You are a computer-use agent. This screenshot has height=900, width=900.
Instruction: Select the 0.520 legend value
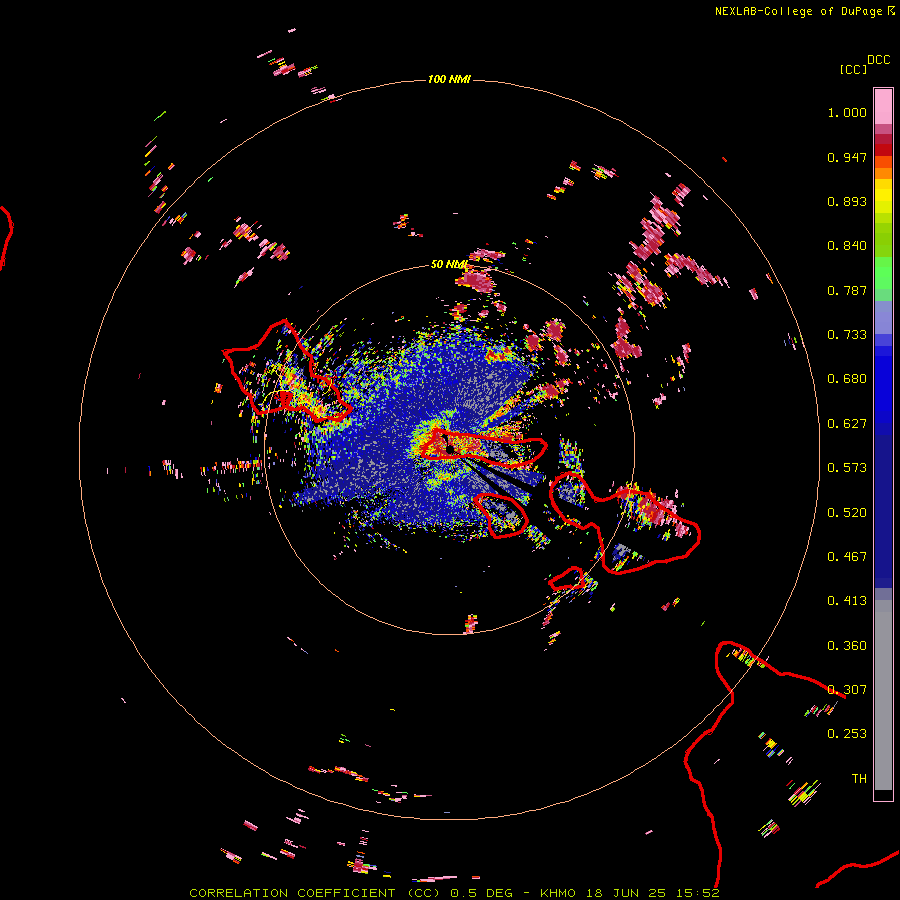coord(847,513)
